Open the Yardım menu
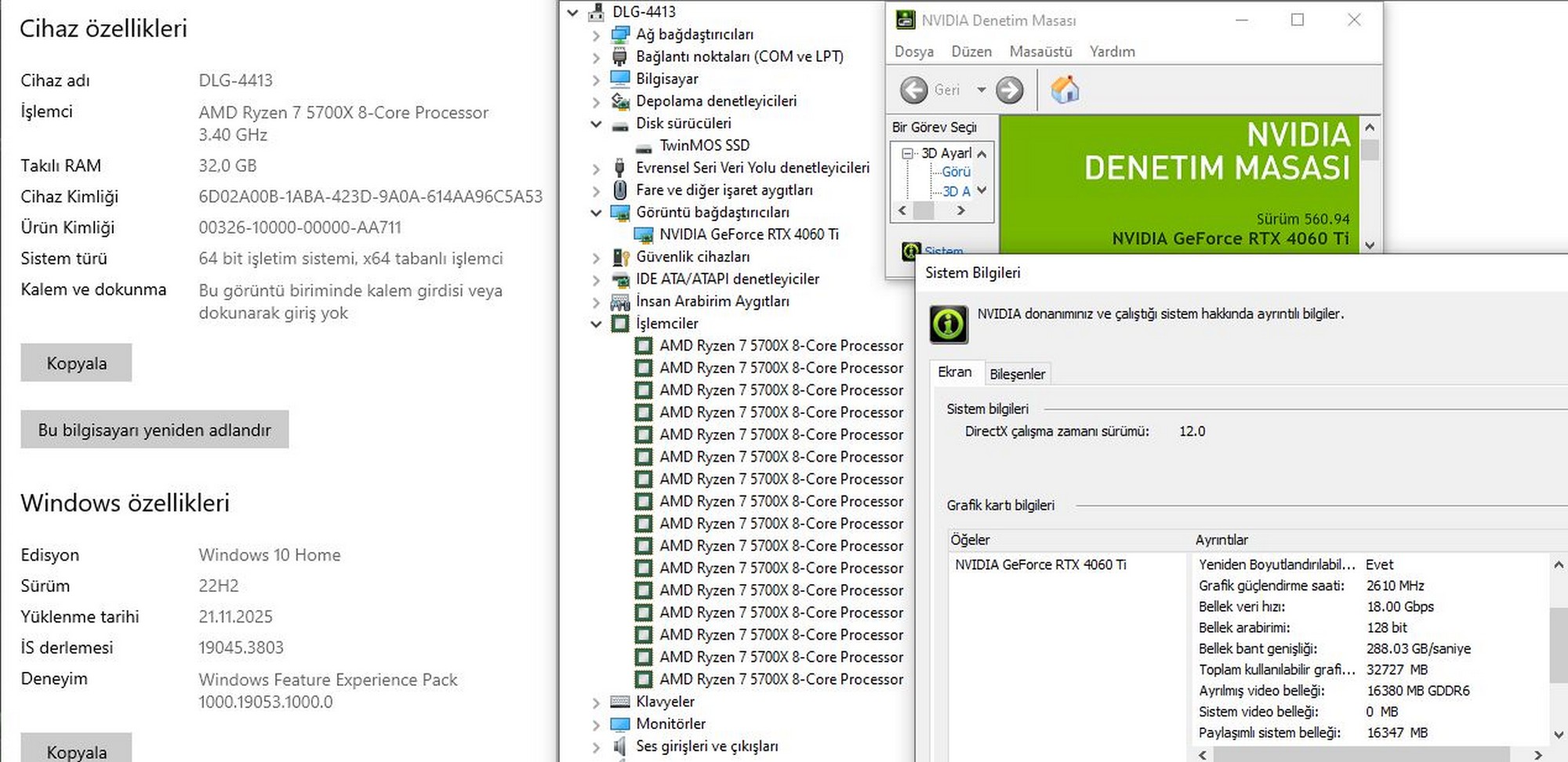 tap(1112, 52)
